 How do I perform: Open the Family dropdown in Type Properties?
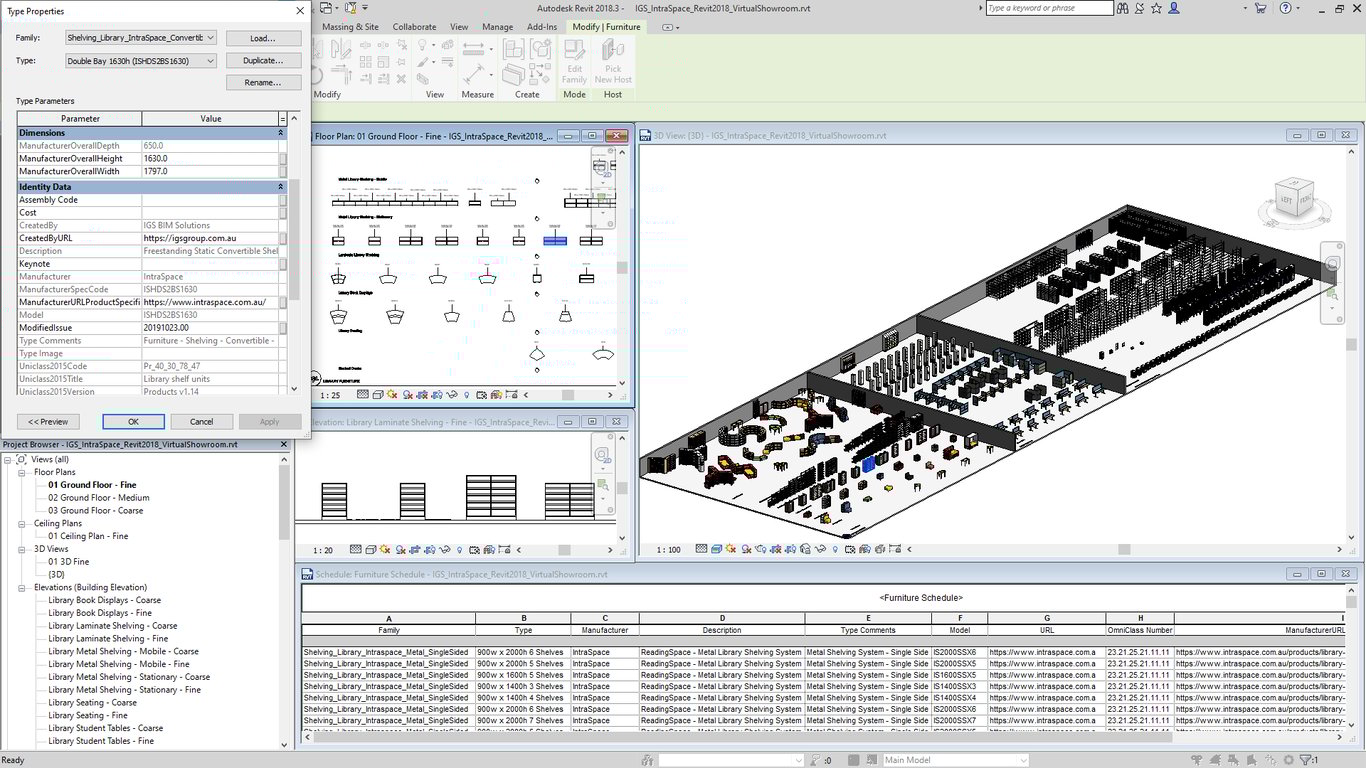coord(210,38)
